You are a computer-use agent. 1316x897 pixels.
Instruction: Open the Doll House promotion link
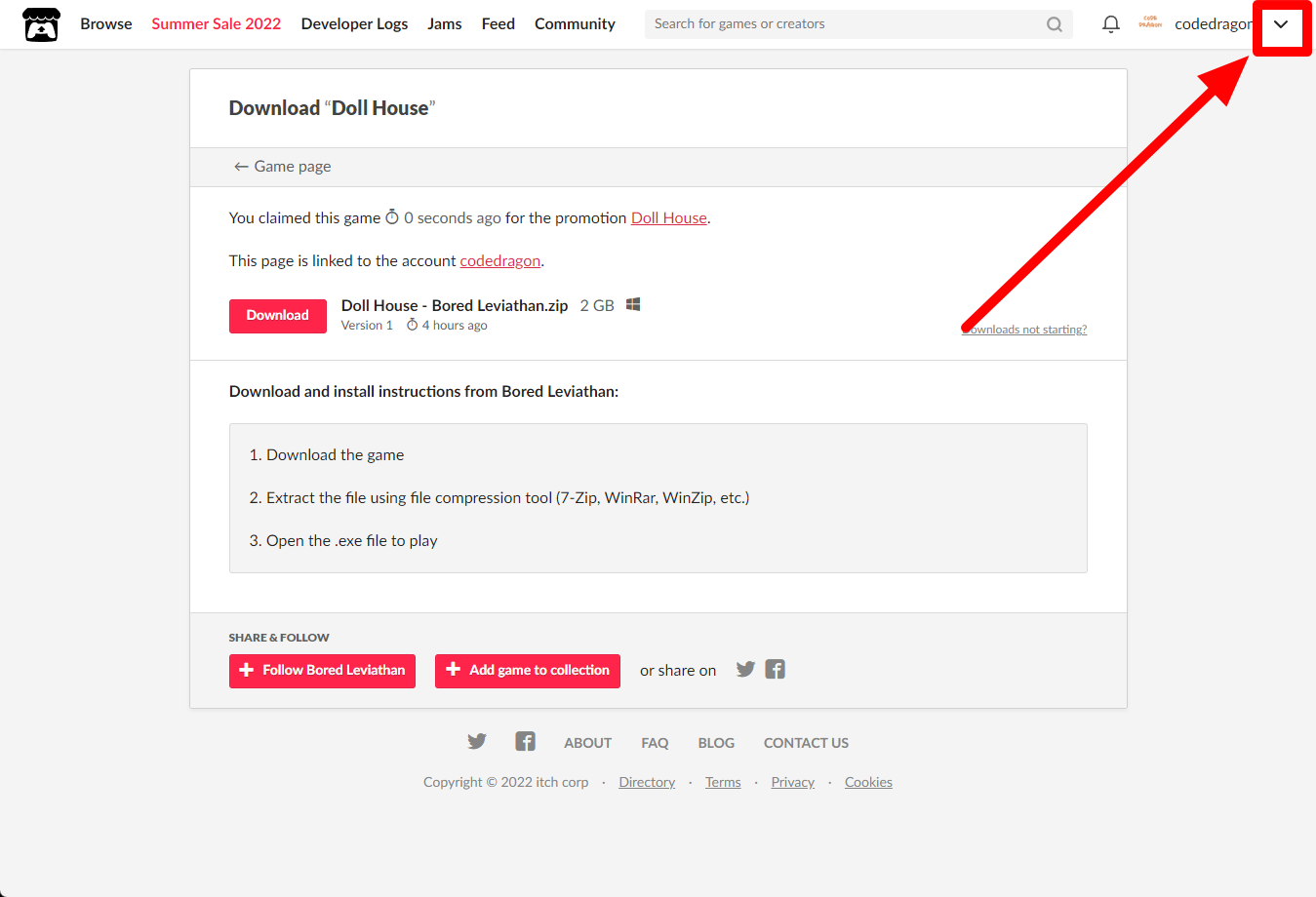669,218
